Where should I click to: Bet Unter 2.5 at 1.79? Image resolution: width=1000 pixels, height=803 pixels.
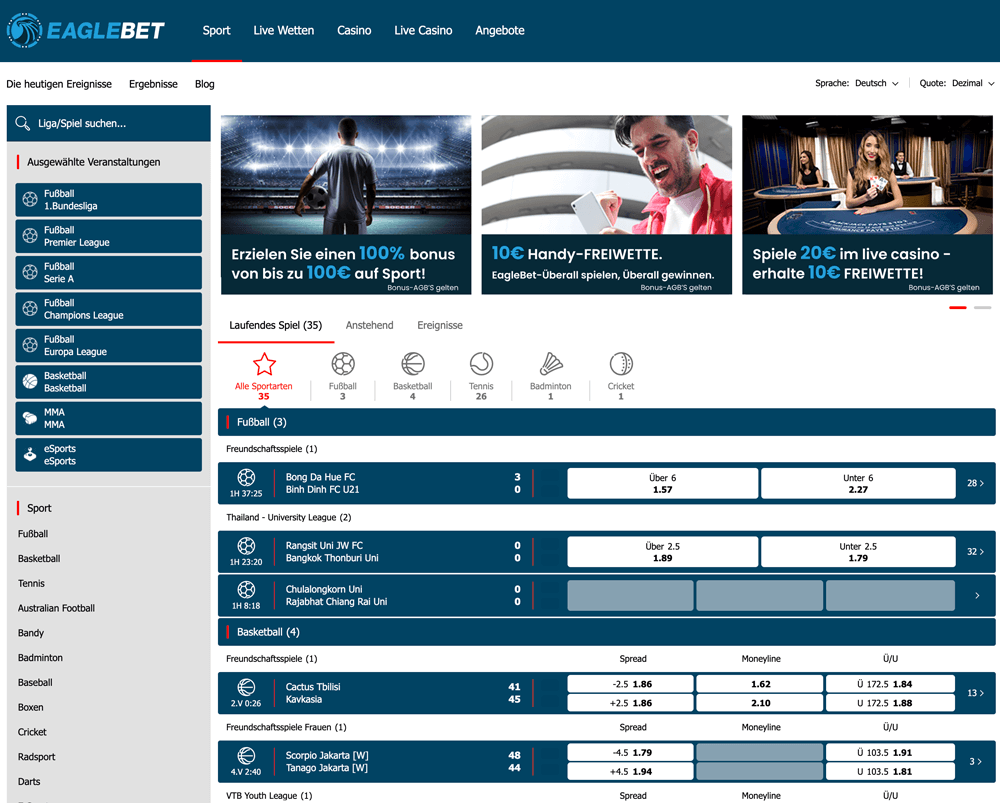tap(858, 552)
